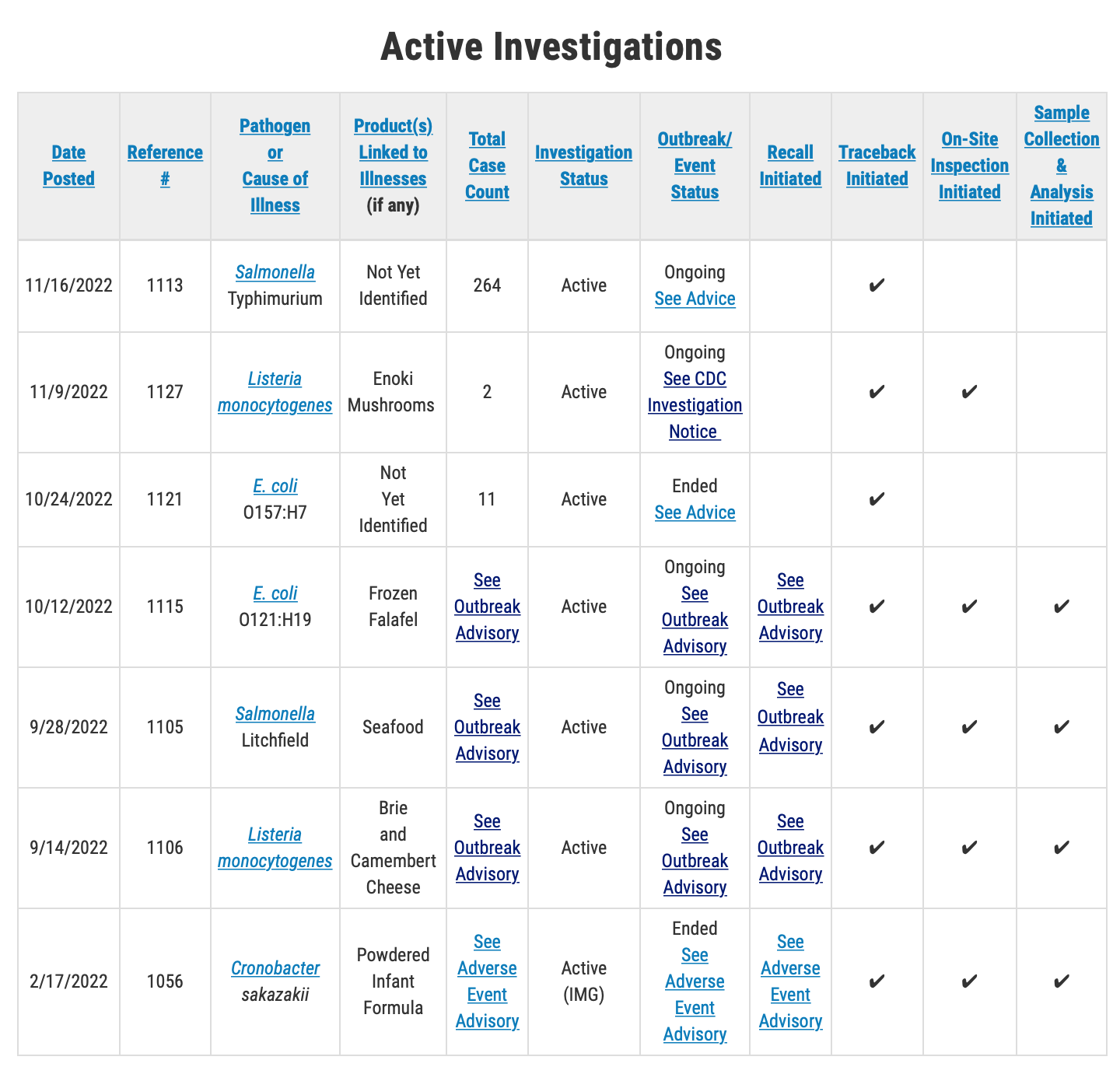This screenshot has width=1120, height=1067.
Task: Open Seafood row's Recall Outbreak Advisory link
Action: pos(790,717)
